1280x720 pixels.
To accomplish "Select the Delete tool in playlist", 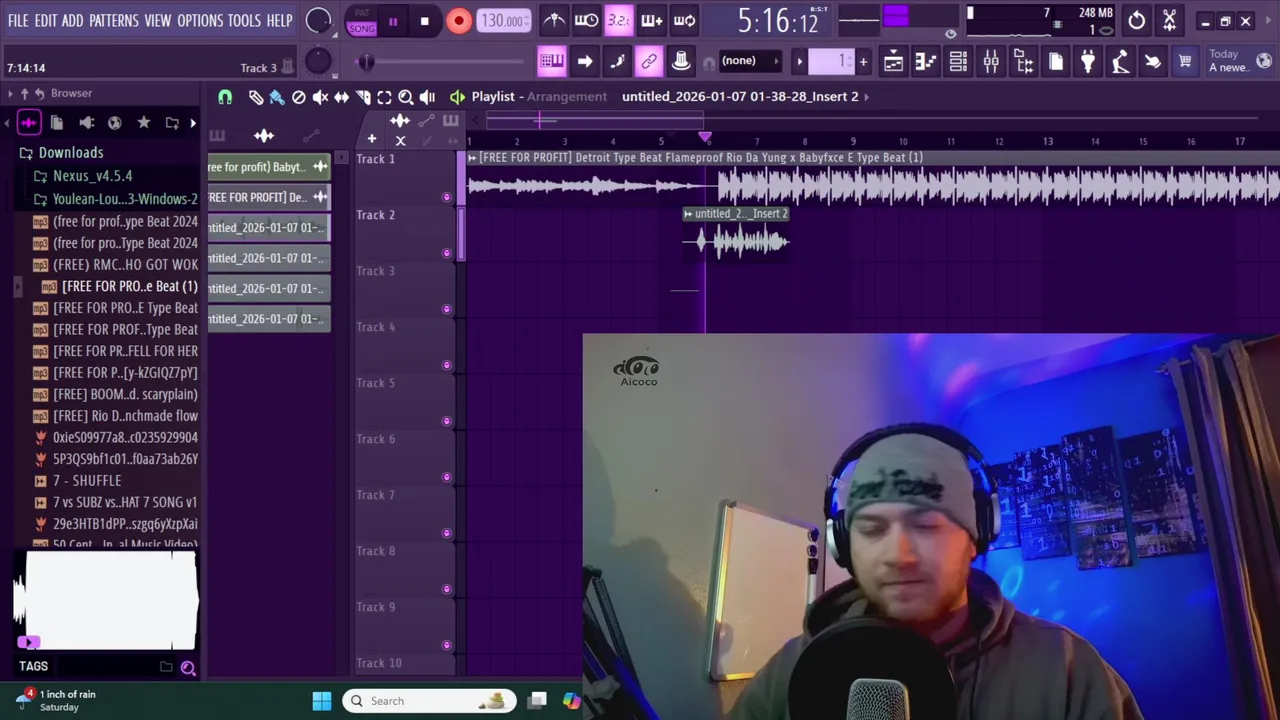I will pyautogui.click(x=298, y=97).
